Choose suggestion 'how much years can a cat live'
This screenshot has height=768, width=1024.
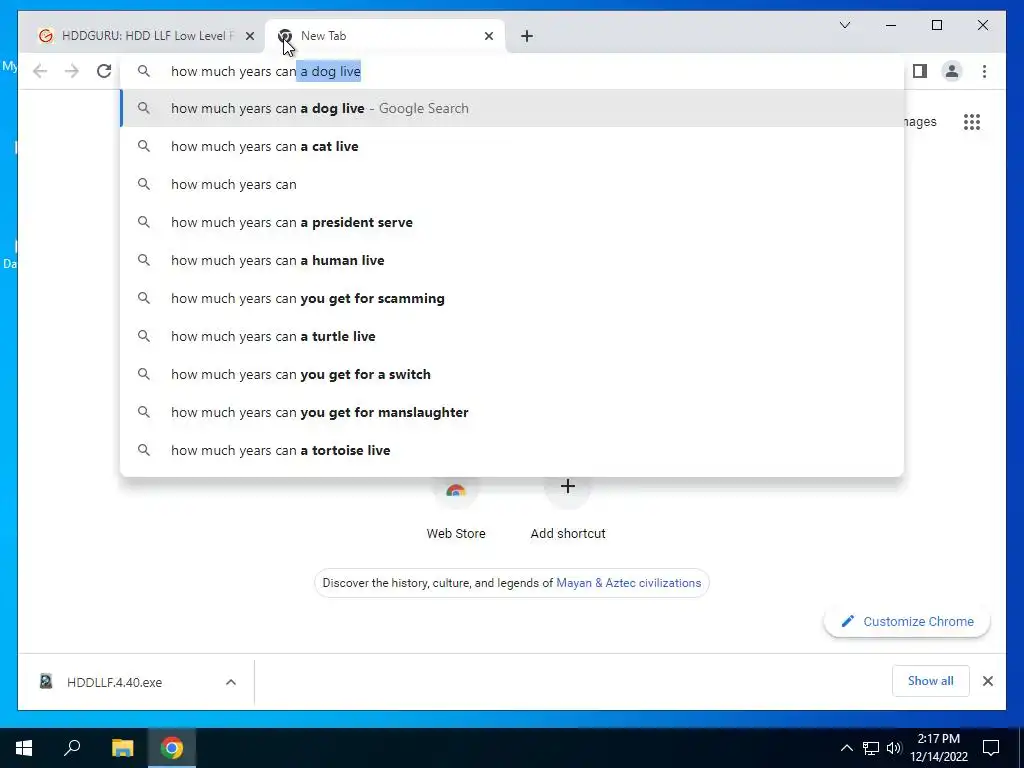(x=512, y=146)
